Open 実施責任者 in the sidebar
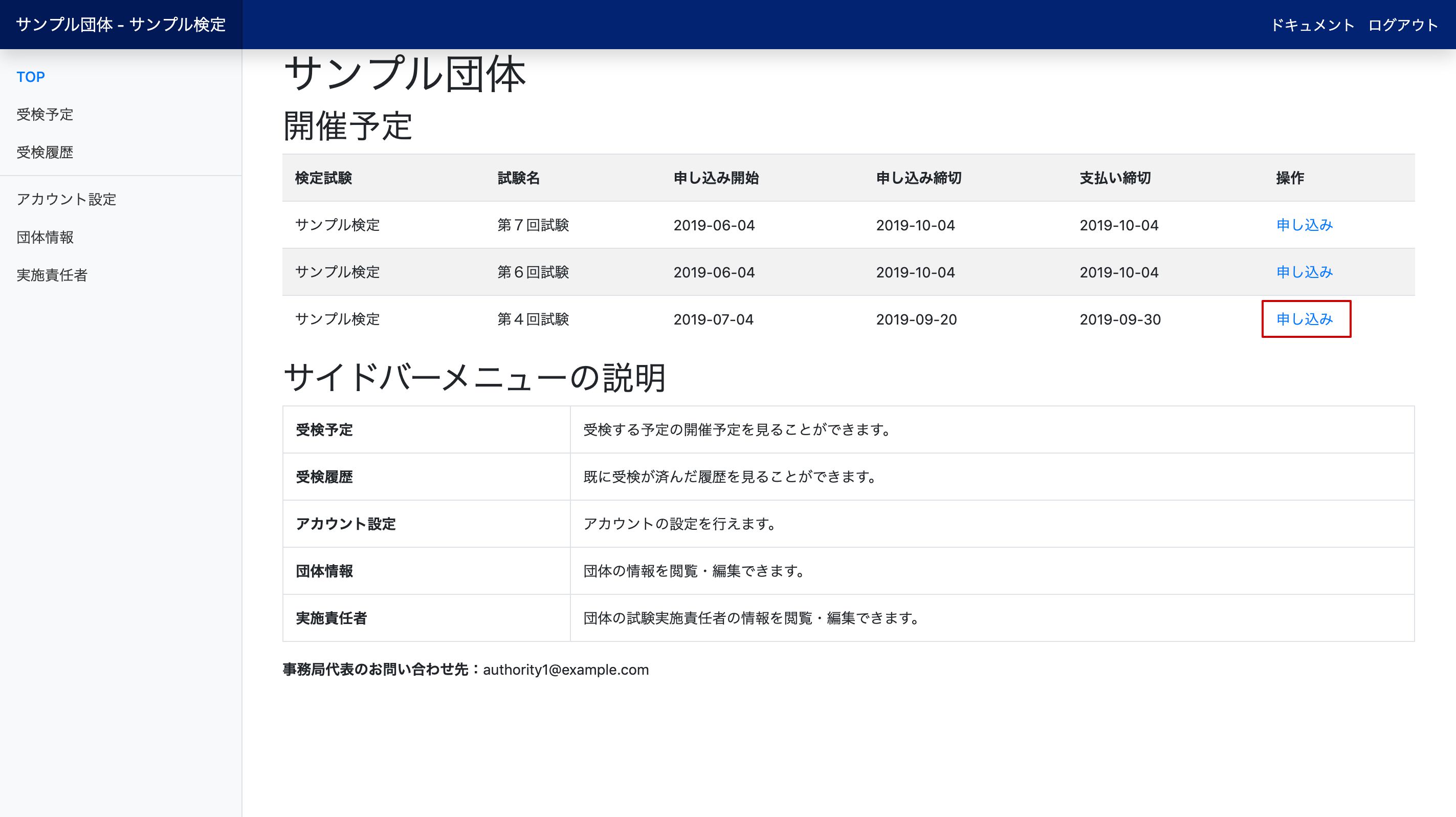1456x817 pixels. click(x=52, y=275)
